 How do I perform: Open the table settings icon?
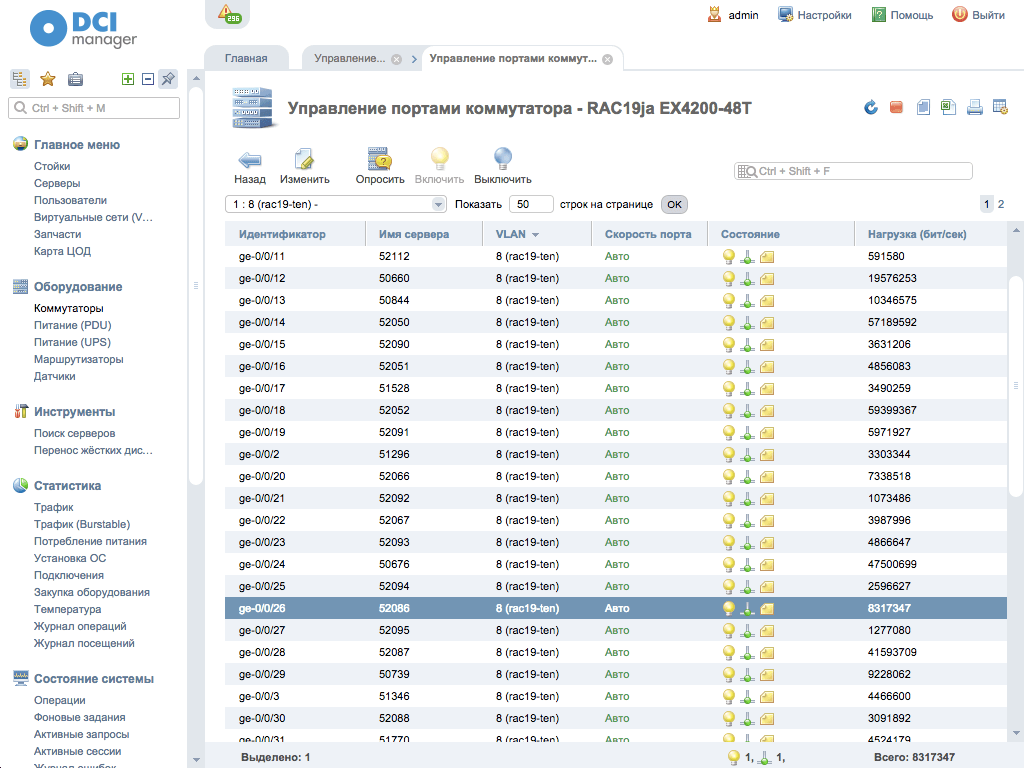click(998, 106)
